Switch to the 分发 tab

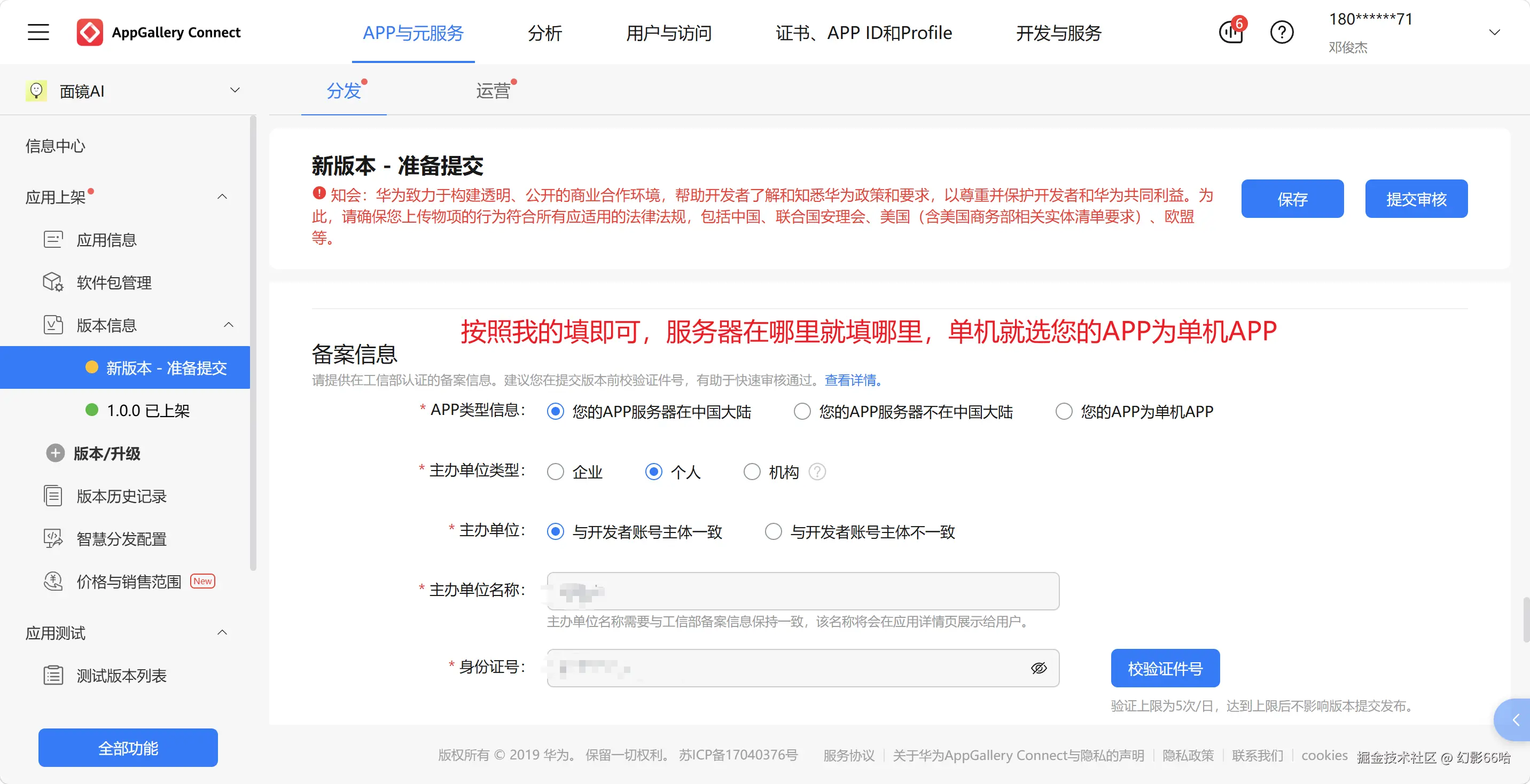(x=344, y=91)
